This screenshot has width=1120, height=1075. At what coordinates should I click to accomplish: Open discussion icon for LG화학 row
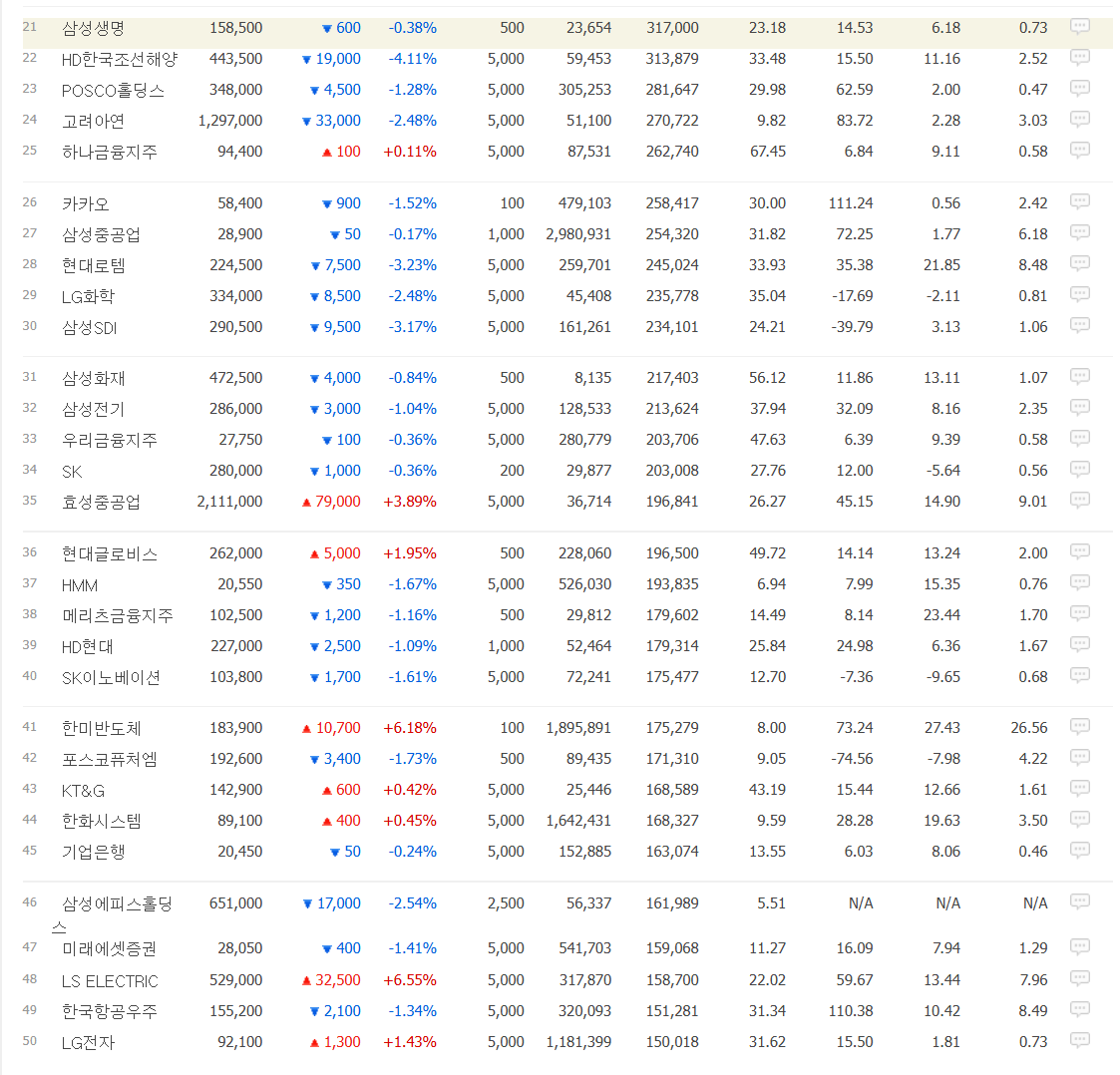1079,294
